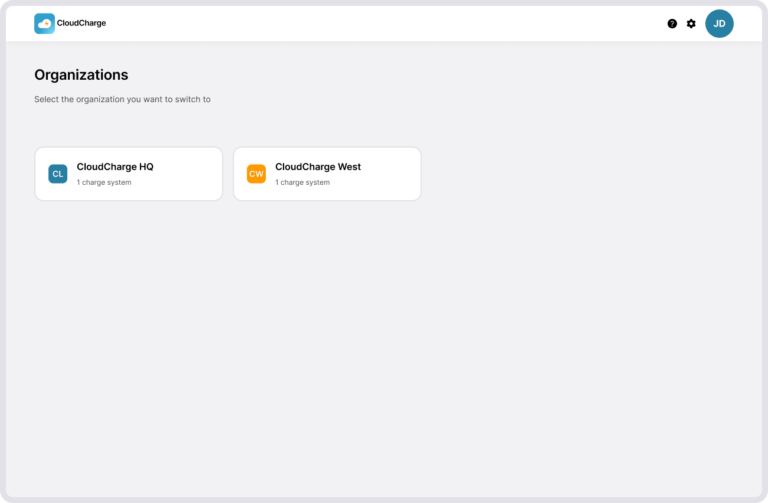
Task: Open help via the question mark icon
Action: (672, 24)
